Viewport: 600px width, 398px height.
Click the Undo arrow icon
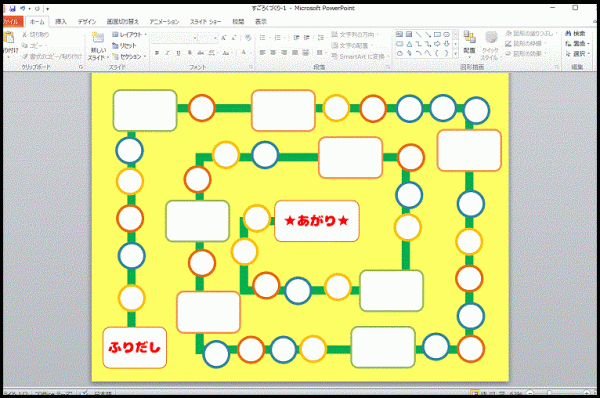click(x=23, y=8)
